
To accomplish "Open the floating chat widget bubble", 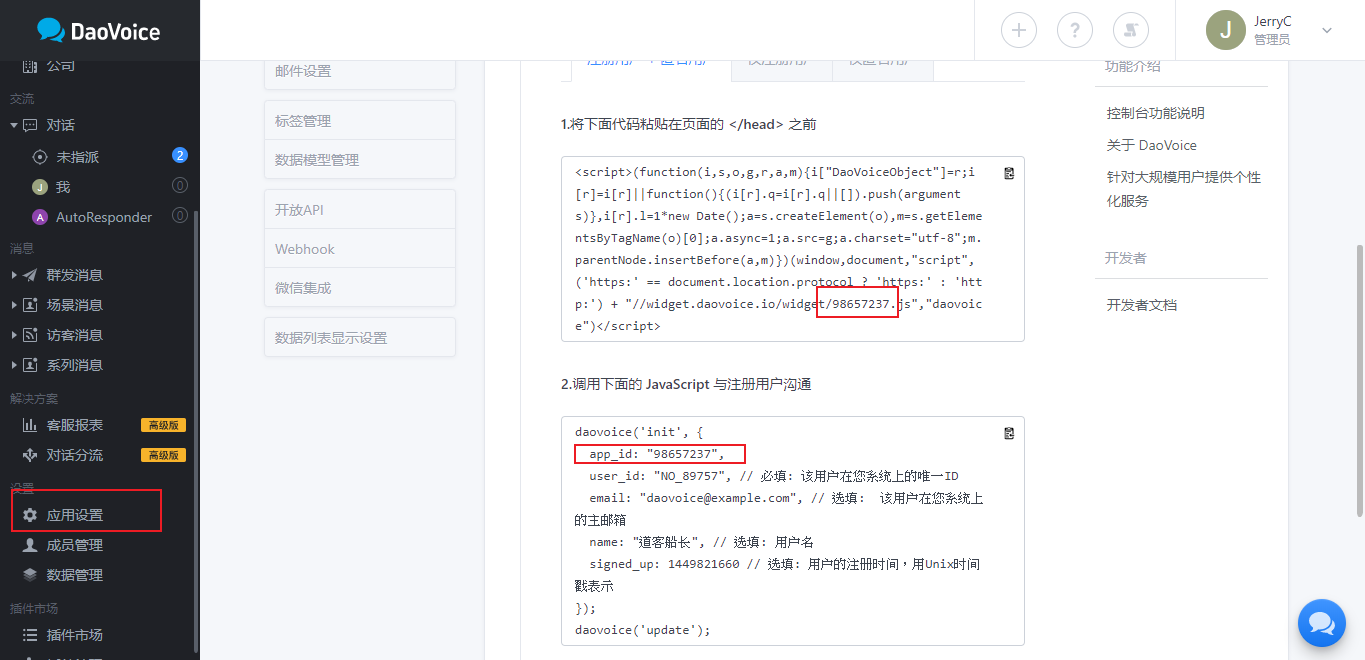I will coord(1321,623).
